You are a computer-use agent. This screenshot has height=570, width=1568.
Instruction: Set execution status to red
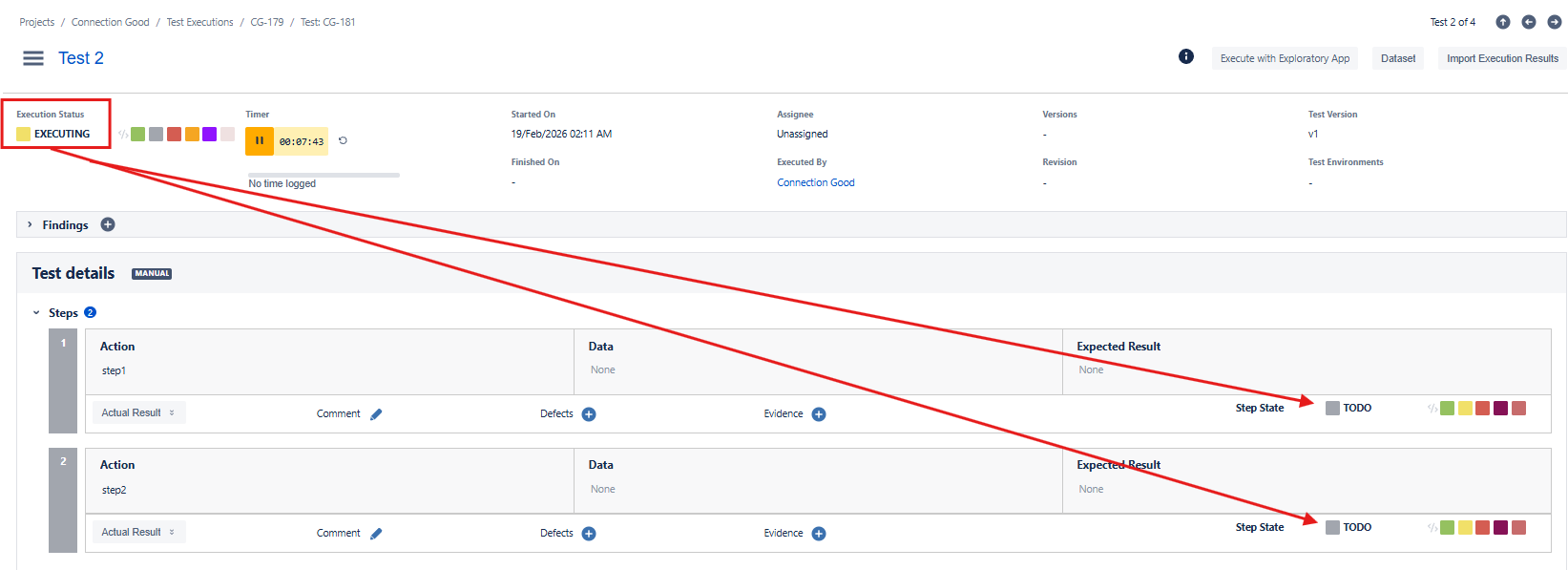point(174,134)
